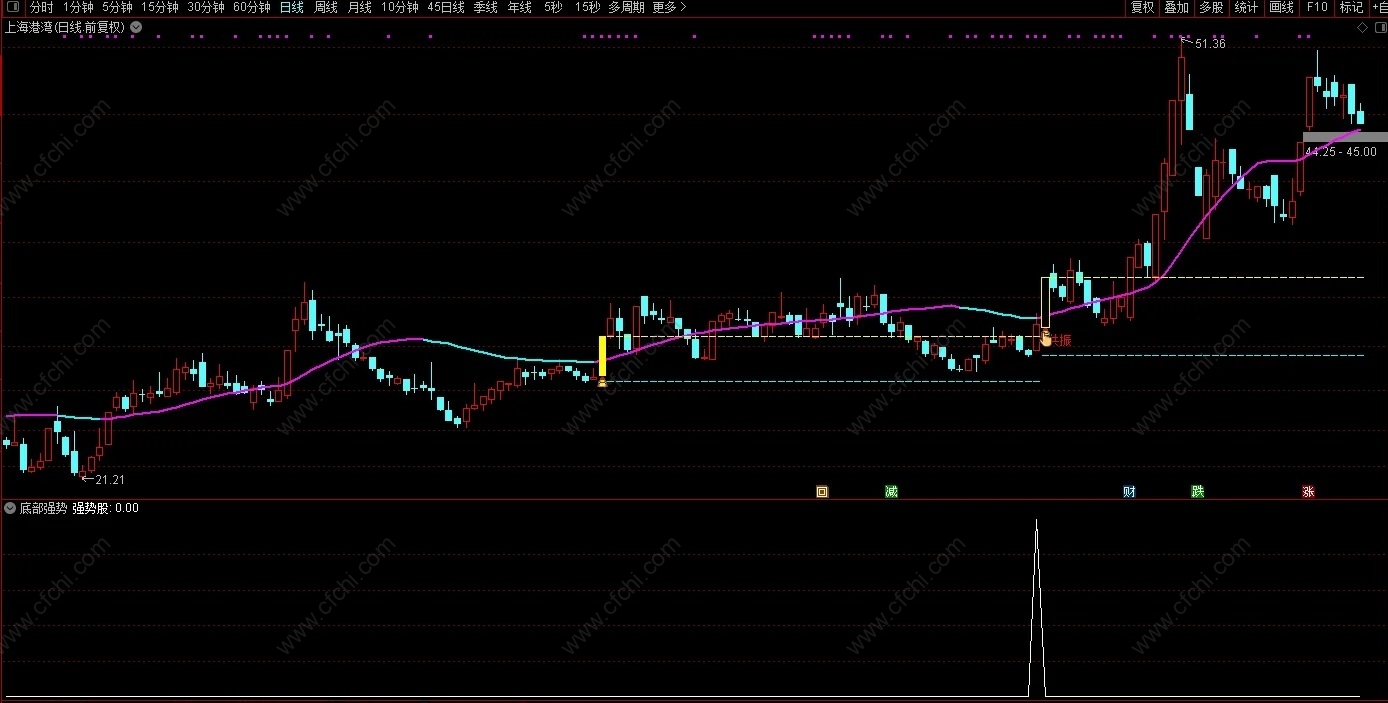Click the 44.25 - 45.00 price range label
This screenshot has width=1388, height=703.
[x=1341, y=152]
